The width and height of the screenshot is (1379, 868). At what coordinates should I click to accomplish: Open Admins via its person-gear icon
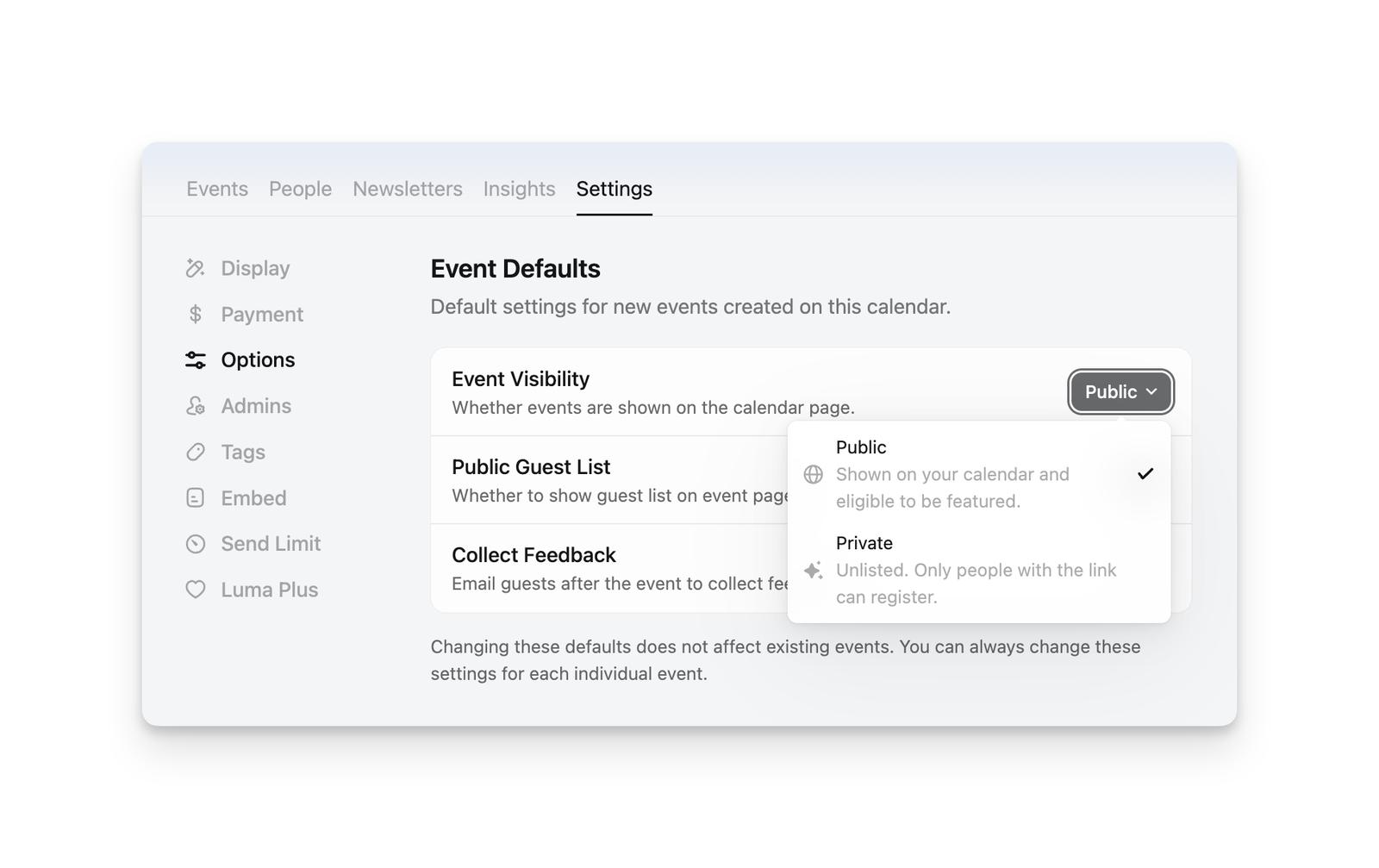click(196, 406)
